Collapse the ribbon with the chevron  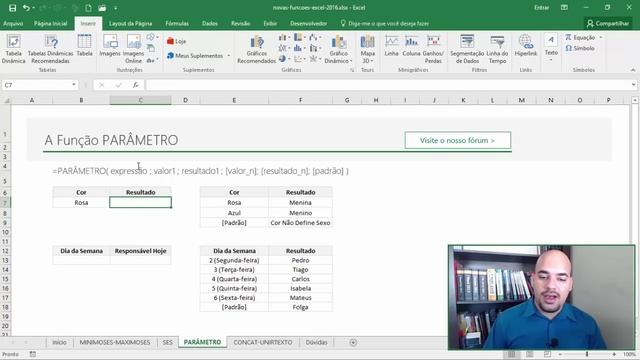click(x=633, y=70)
